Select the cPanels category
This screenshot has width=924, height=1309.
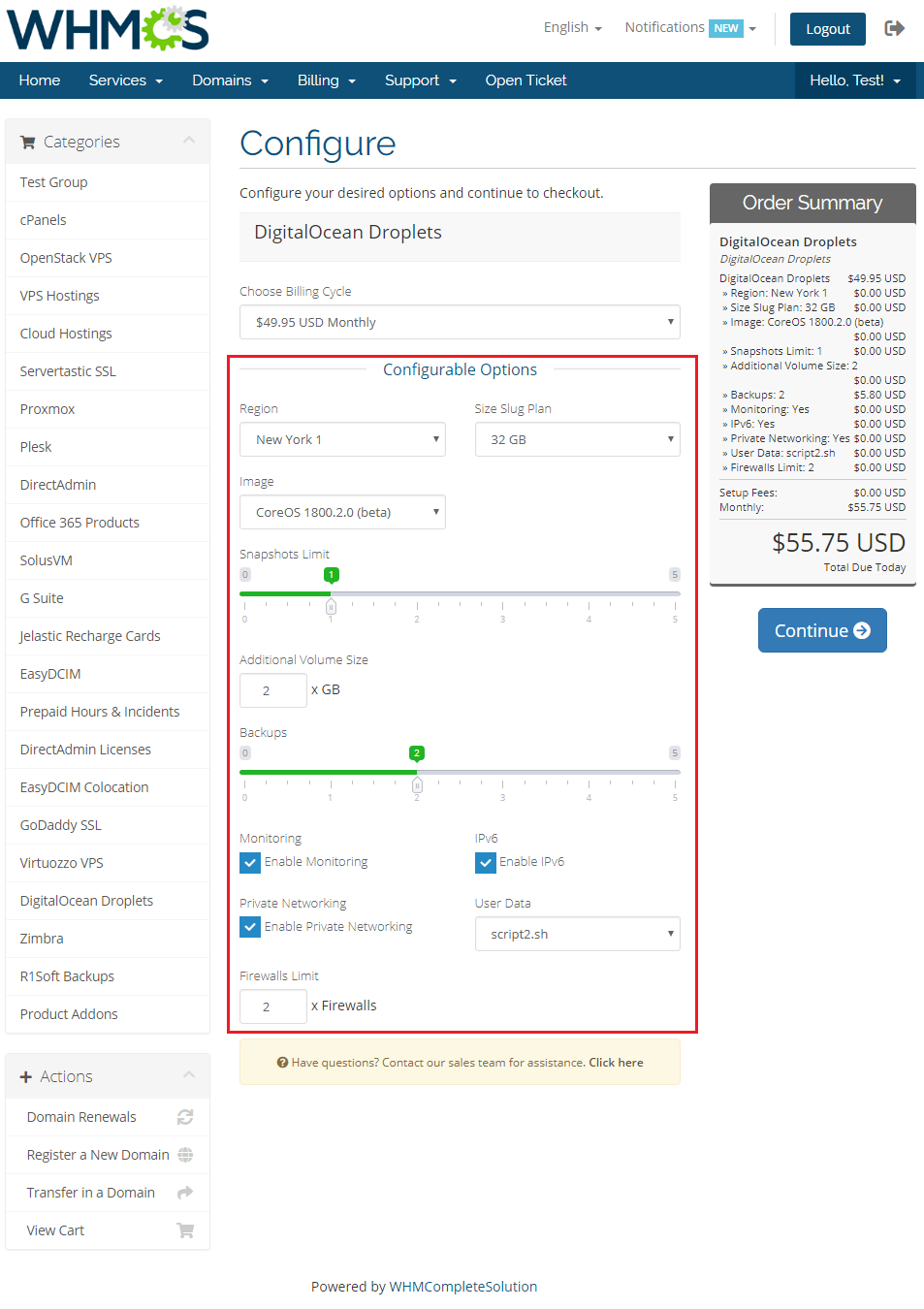[x=108, y=220]
